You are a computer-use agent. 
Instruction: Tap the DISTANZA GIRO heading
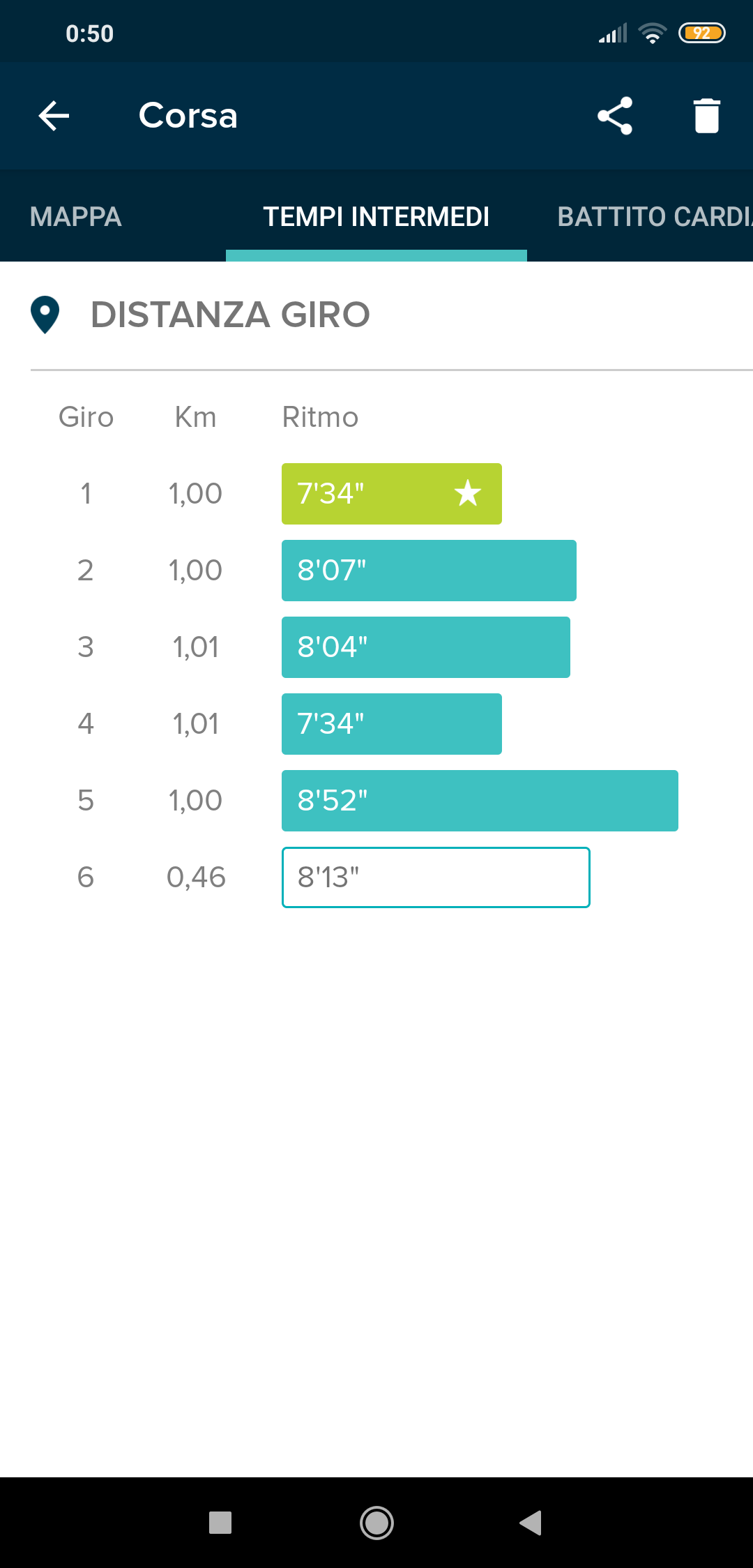(x=230, y=315)
